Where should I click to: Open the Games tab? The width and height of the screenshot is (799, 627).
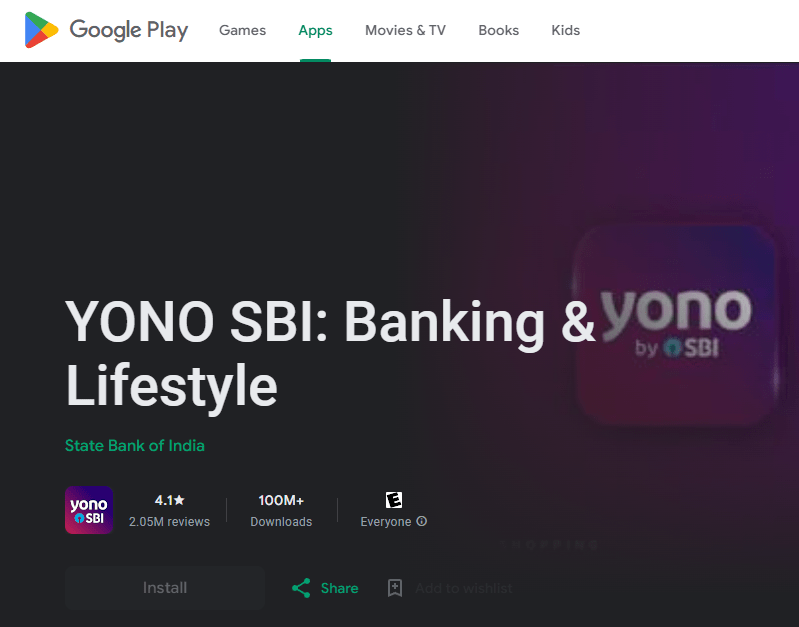[x=243, y=31]
